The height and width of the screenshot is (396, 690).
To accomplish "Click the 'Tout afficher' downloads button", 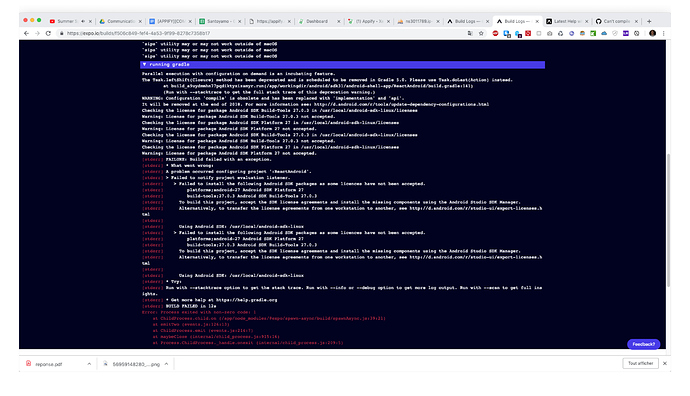I will (640, 363).
